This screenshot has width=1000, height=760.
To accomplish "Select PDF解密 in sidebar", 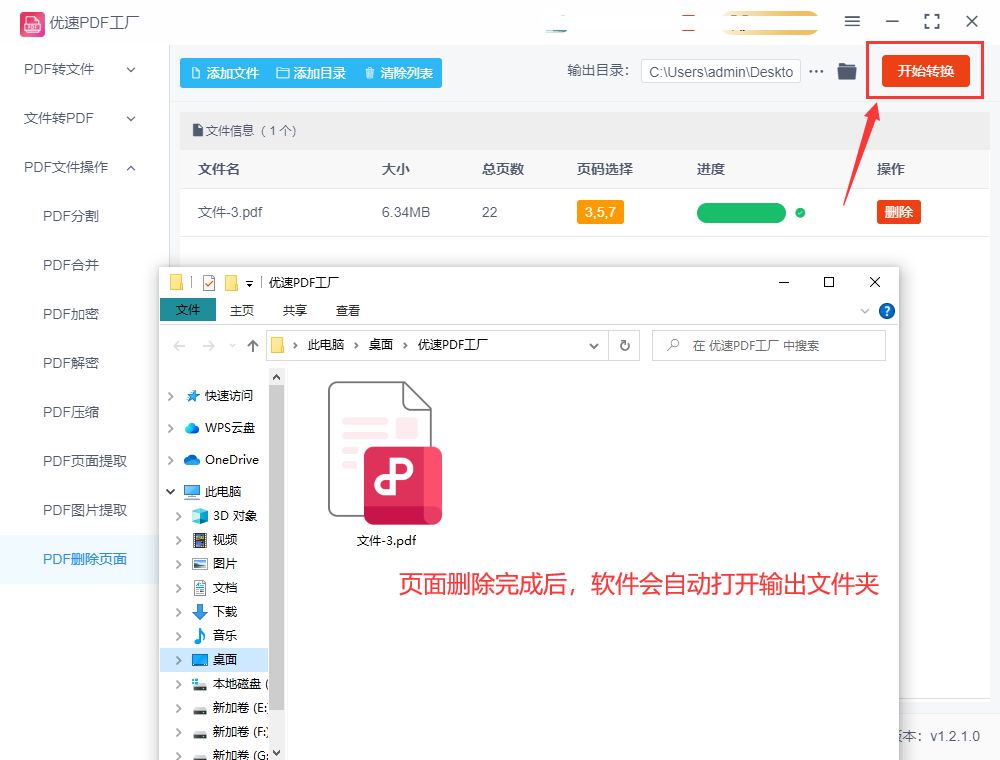I will pos(71,363).
